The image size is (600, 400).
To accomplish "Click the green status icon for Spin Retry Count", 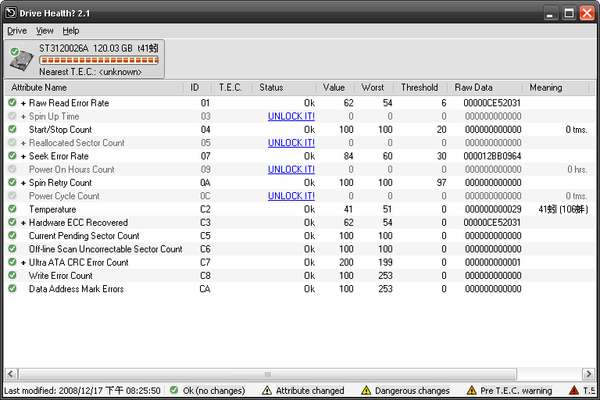I will point(12,182).
